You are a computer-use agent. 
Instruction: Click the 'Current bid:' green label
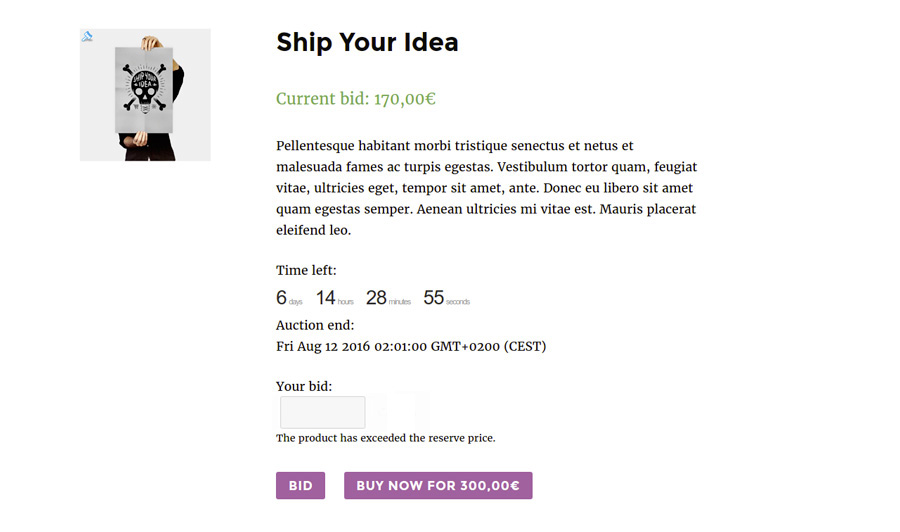click(x=323, y=99)
